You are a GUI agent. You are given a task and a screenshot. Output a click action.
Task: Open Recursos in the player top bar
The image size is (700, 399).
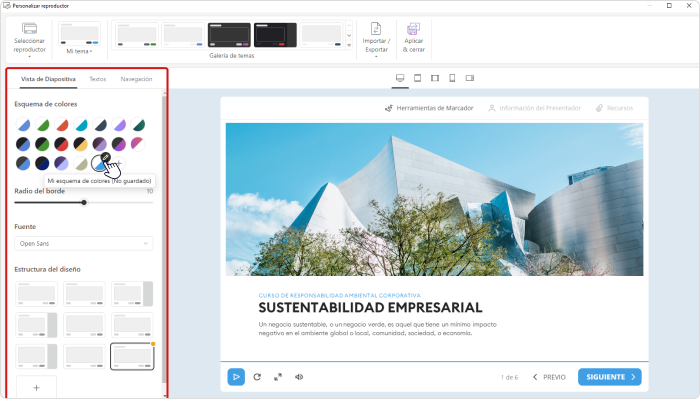(614, 108)
